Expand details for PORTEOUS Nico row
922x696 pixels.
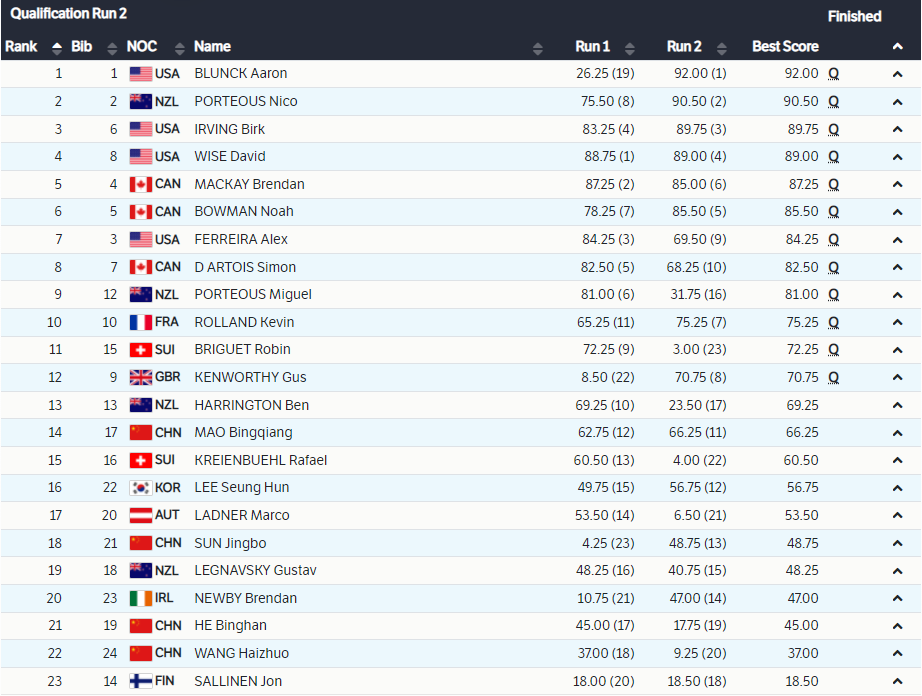897,102
